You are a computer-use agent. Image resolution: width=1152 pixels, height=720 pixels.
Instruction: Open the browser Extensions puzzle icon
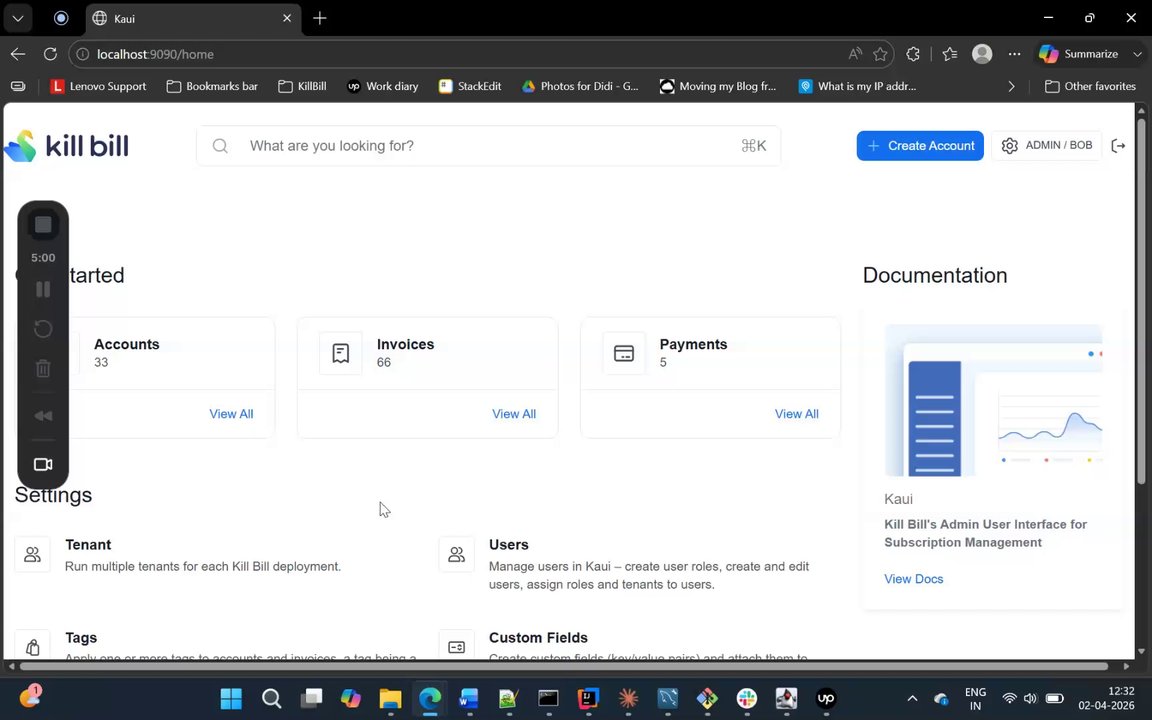(x=913, y=54)
